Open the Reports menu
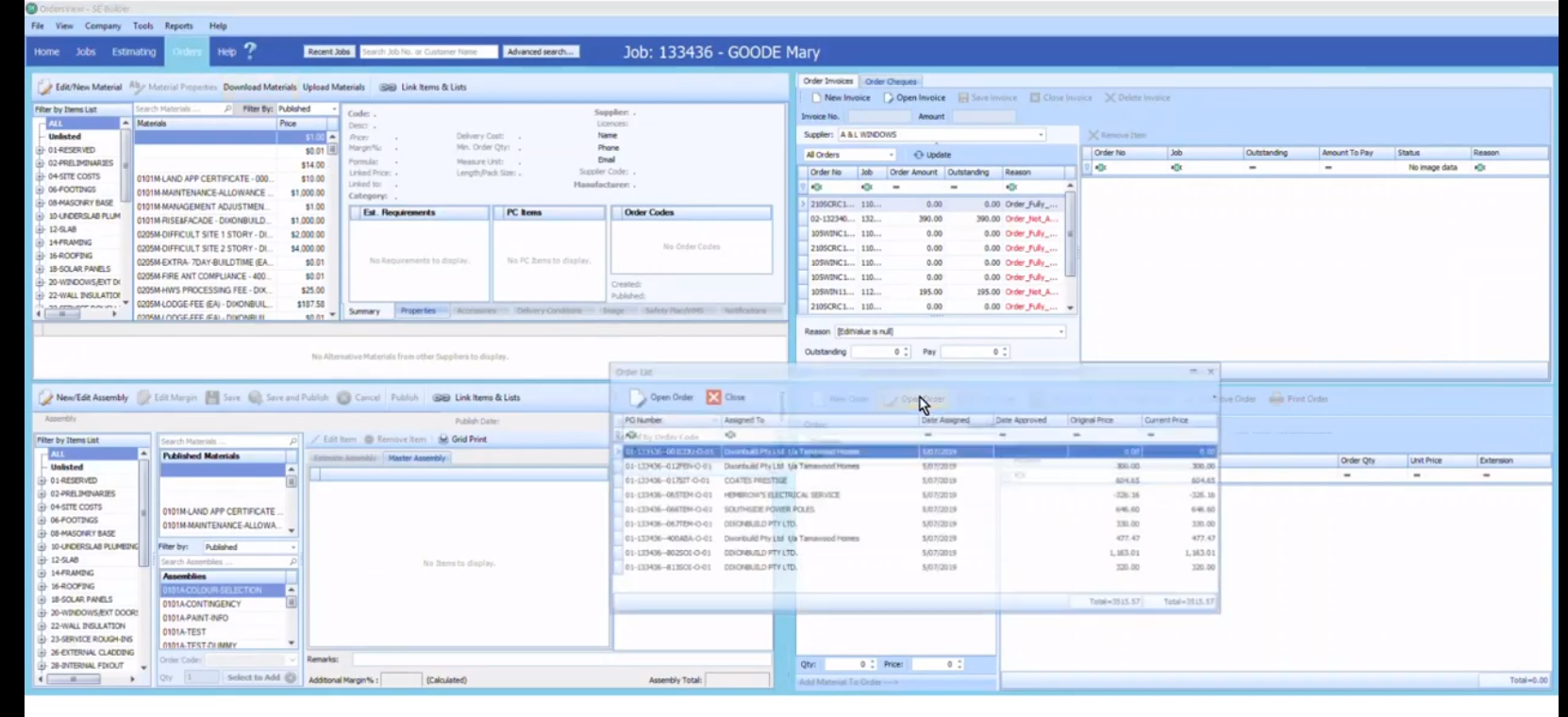1568x717 pixels. (x=178, y=25)
